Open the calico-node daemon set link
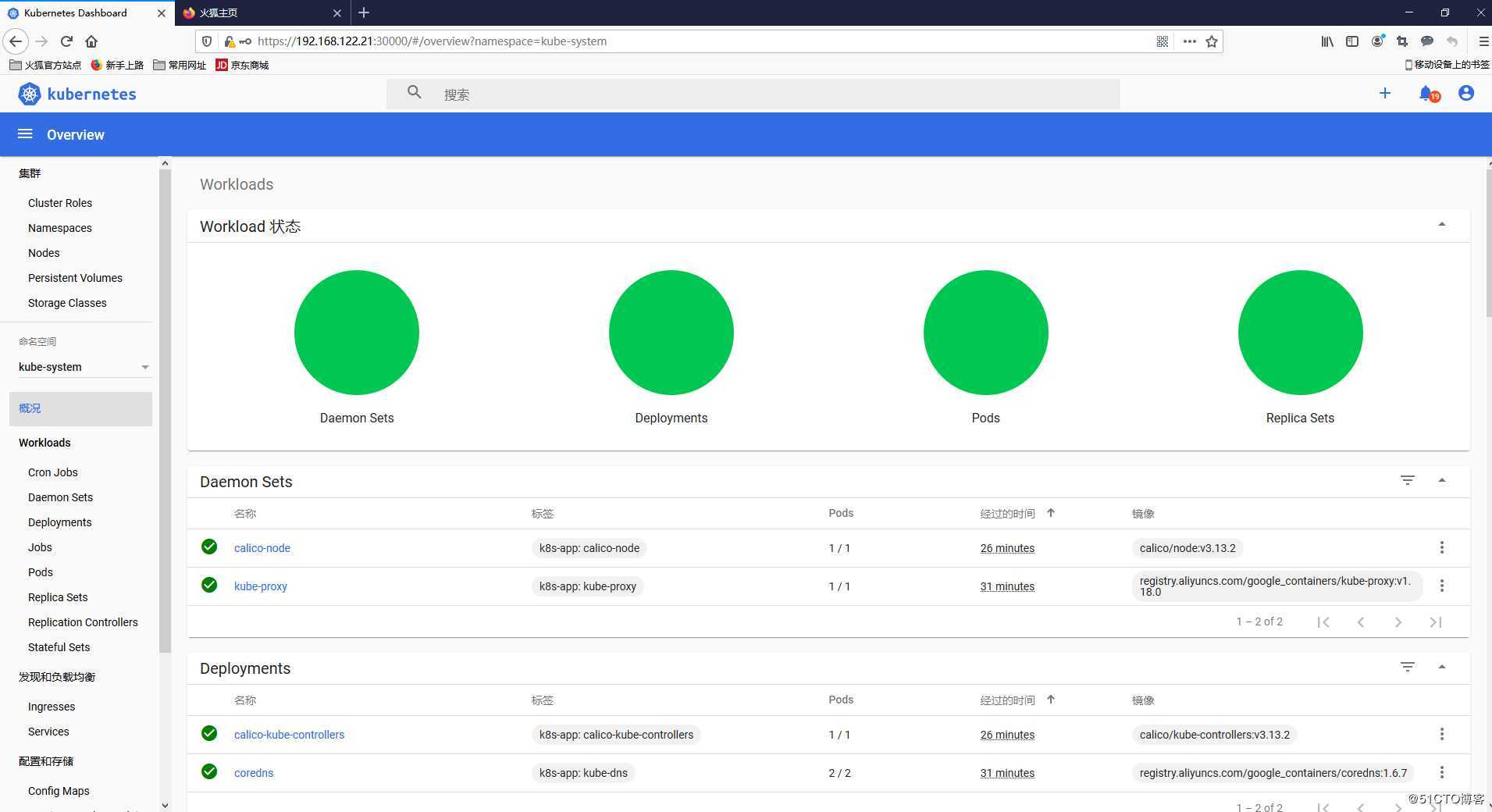Image resolution: width=1492 pixels, height=812 pixels. point(262,548)
